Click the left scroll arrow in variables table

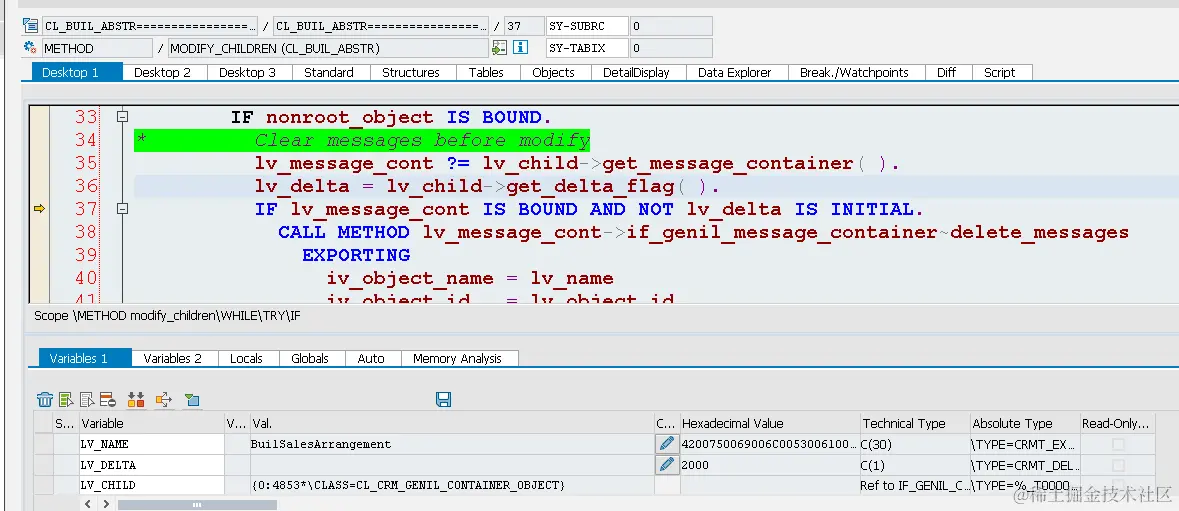tap(88, 504)
